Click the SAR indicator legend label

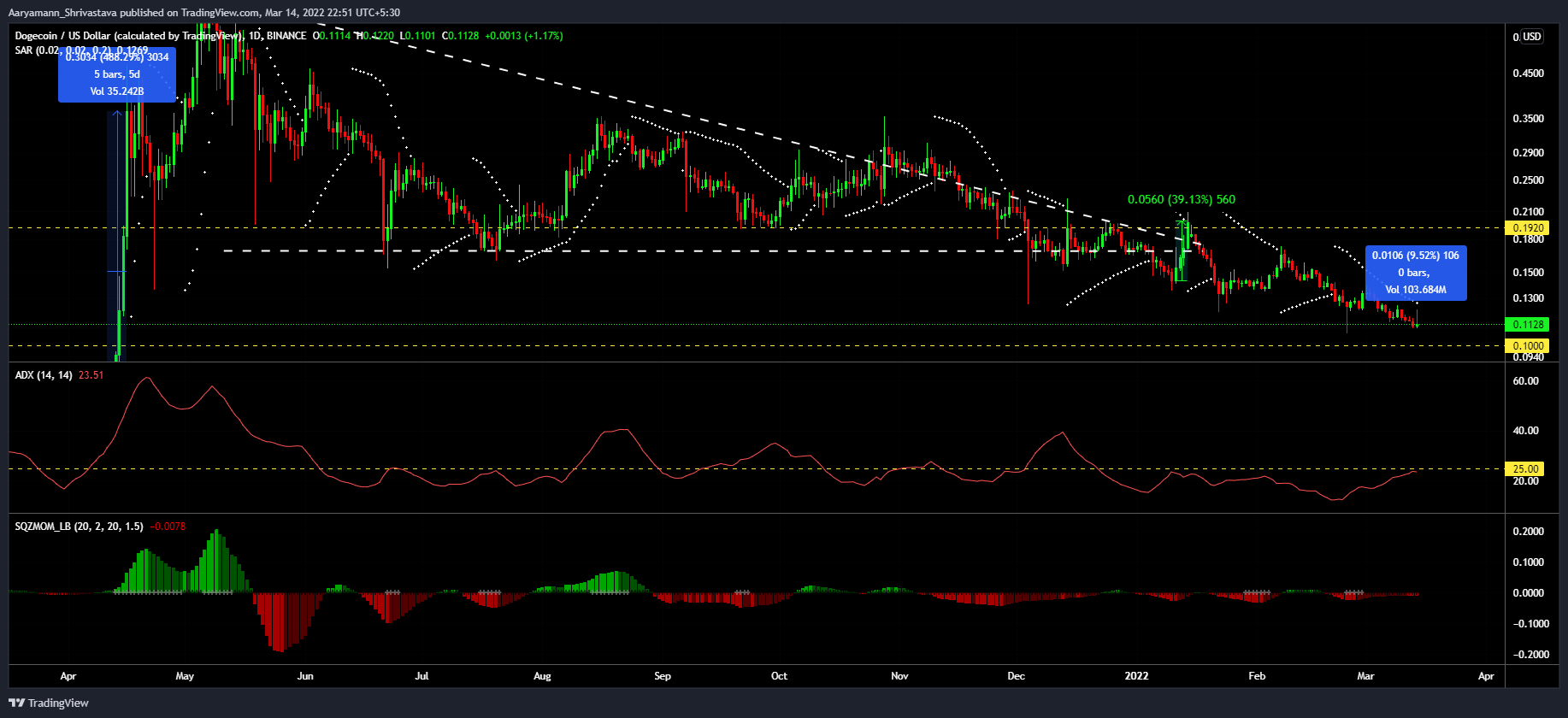24,50
